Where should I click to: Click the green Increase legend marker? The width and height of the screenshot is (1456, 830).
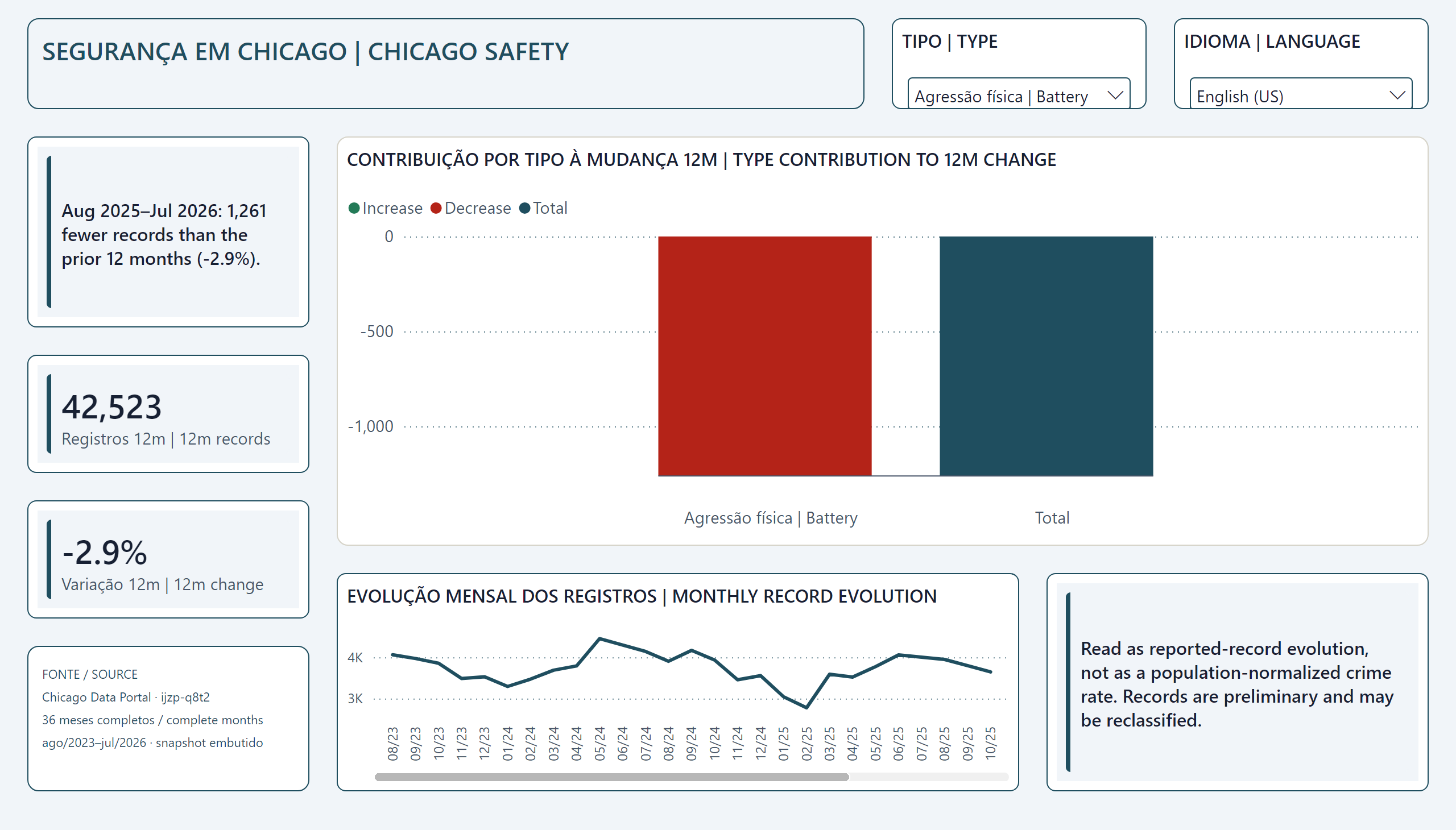[354, 208]
